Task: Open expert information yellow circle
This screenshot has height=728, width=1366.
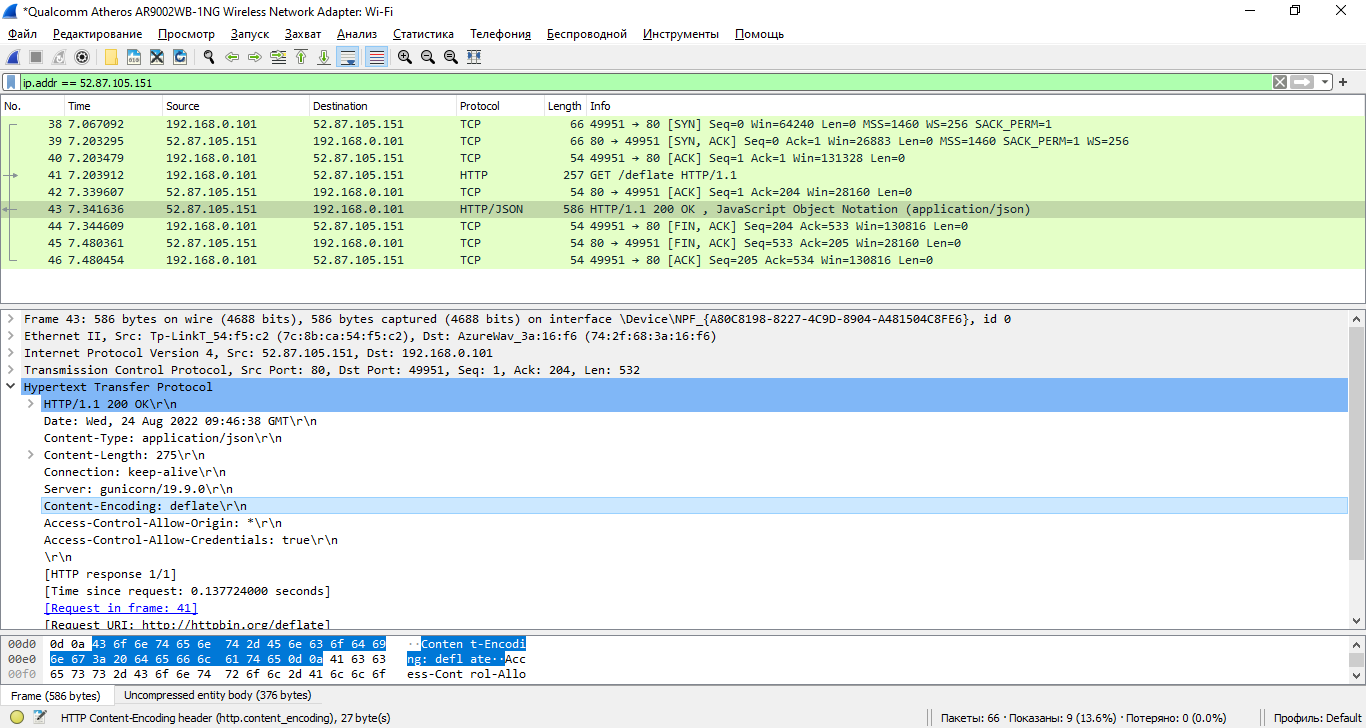Action: 16,717
